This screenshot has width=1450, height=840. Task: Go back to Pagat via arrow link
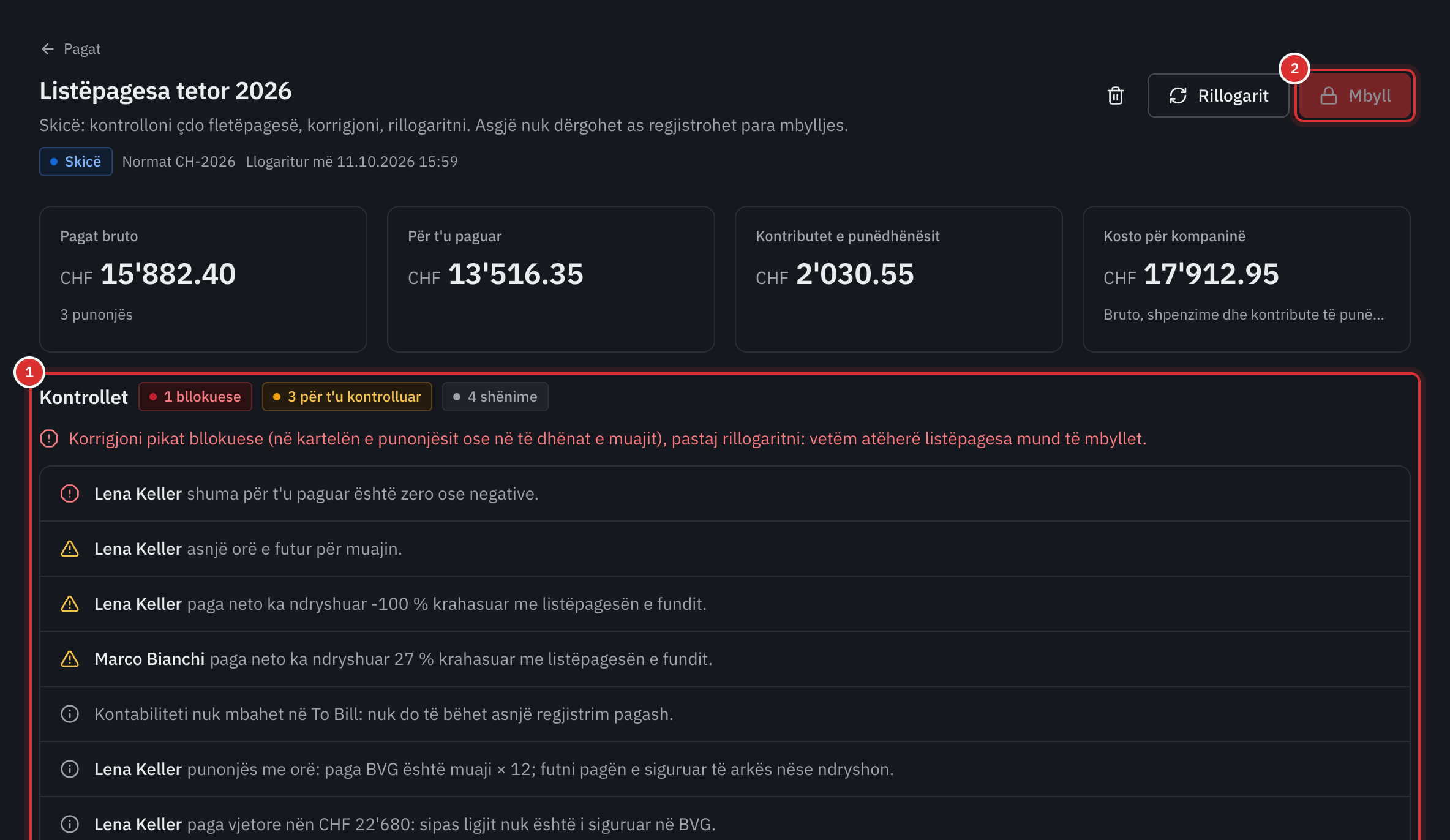(70, 49)
